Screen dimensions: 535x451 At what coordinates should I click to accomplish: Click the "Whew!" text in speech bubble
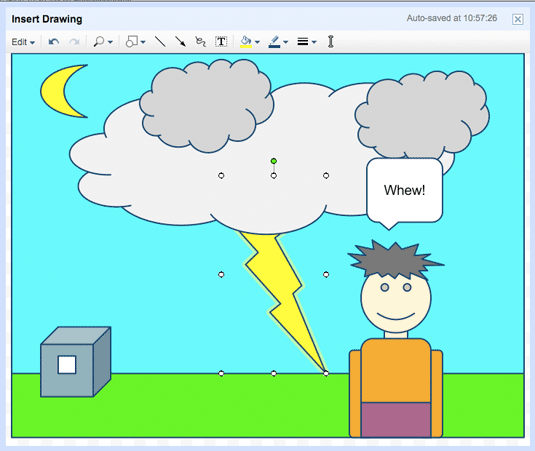[405, 190]
